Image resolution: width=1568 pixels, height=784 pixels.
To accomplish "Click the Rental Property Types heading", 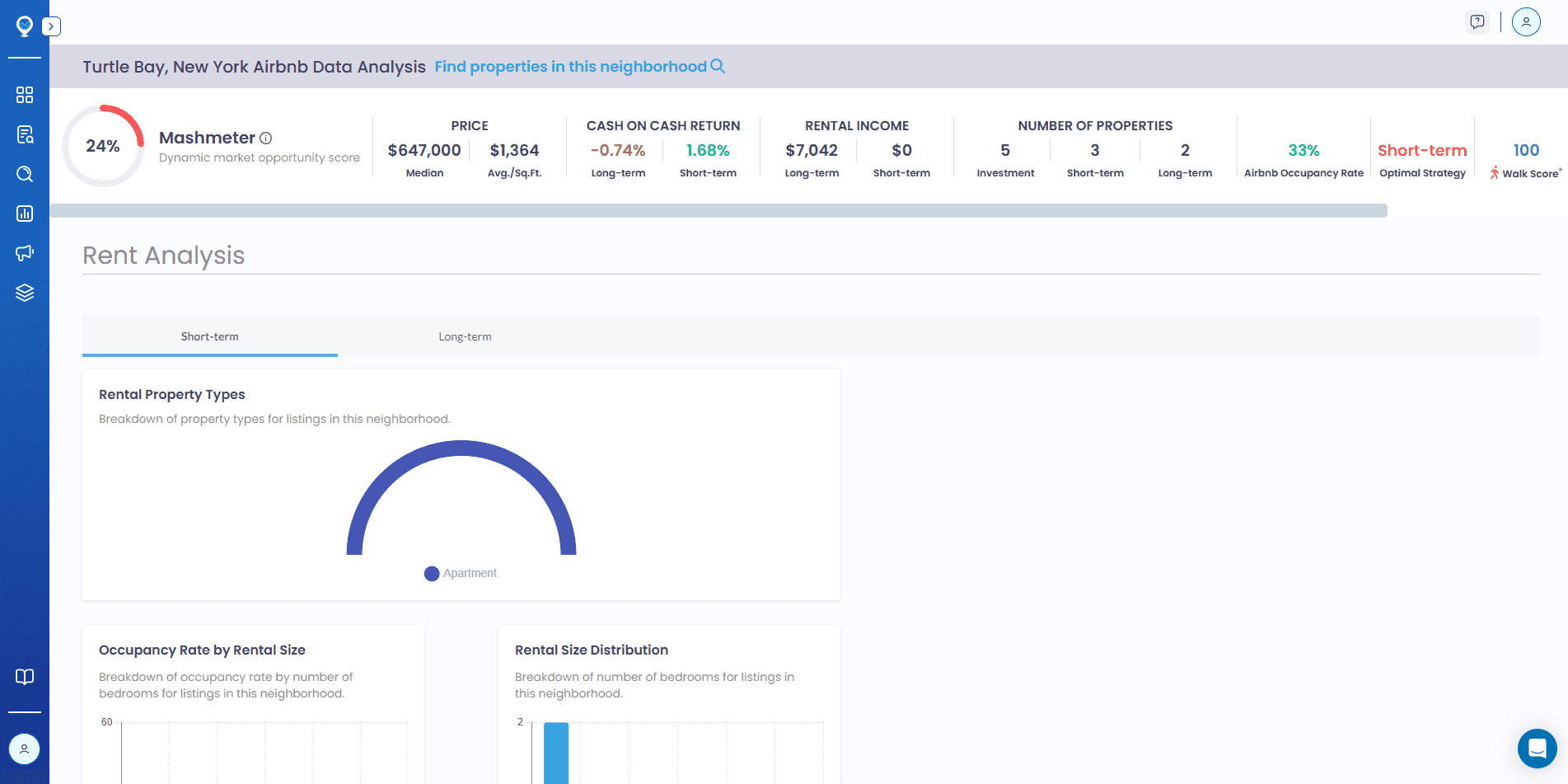I will pyautogui.click(x=172, y=394).
